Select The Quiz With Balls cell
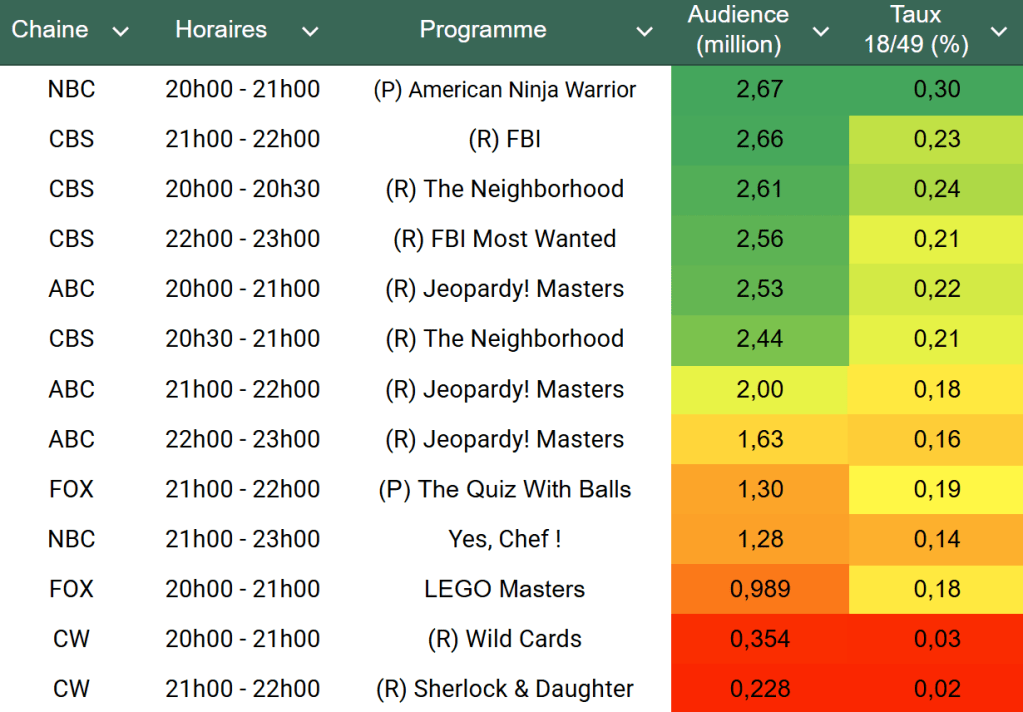The image size is (1023, 712). click(x=505, y=489)
